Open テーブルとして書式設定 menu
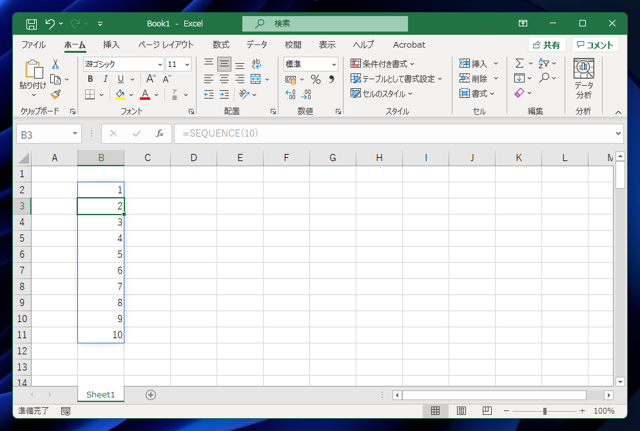 click(396, 79)
